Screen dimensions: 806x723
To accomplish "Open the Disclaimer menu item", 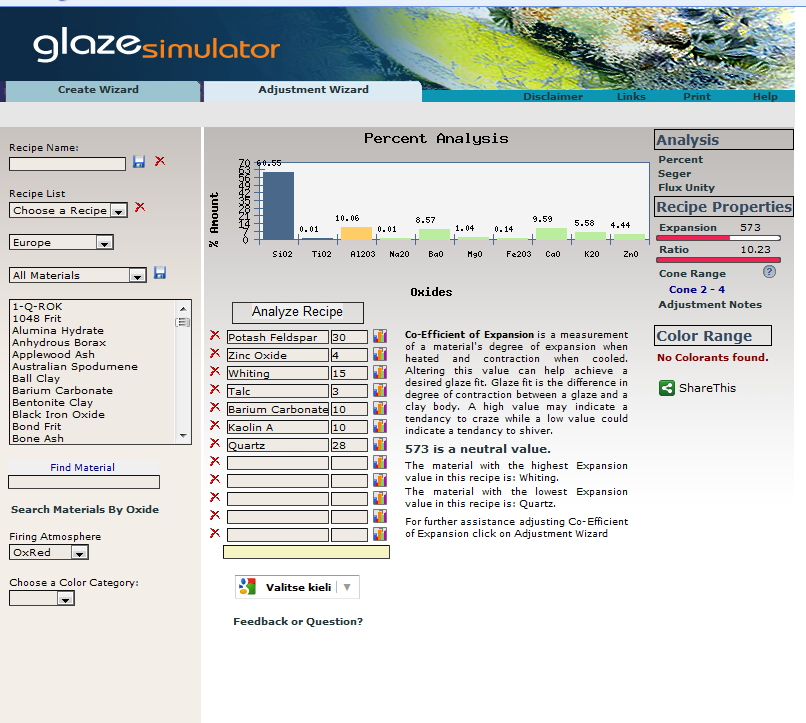I will [x=553, y=96].
